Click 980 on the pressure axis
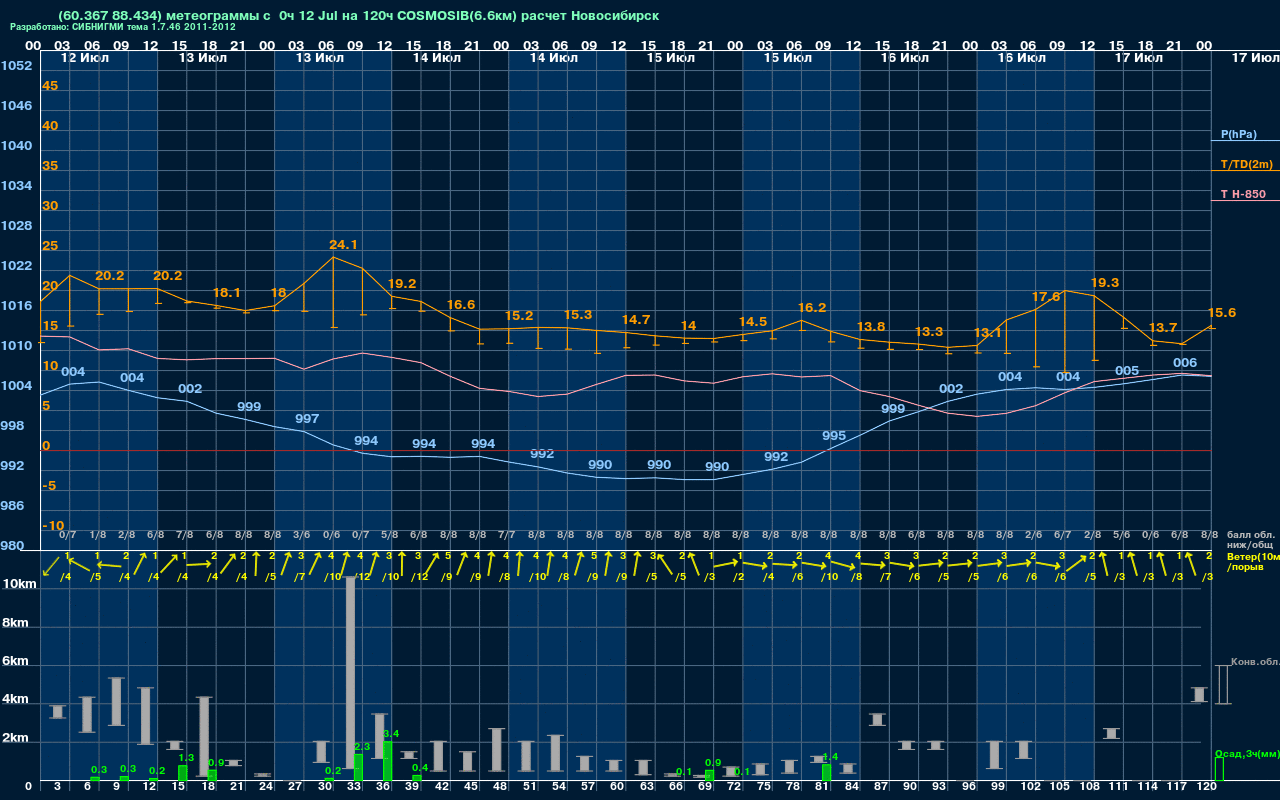 [12, 546]
